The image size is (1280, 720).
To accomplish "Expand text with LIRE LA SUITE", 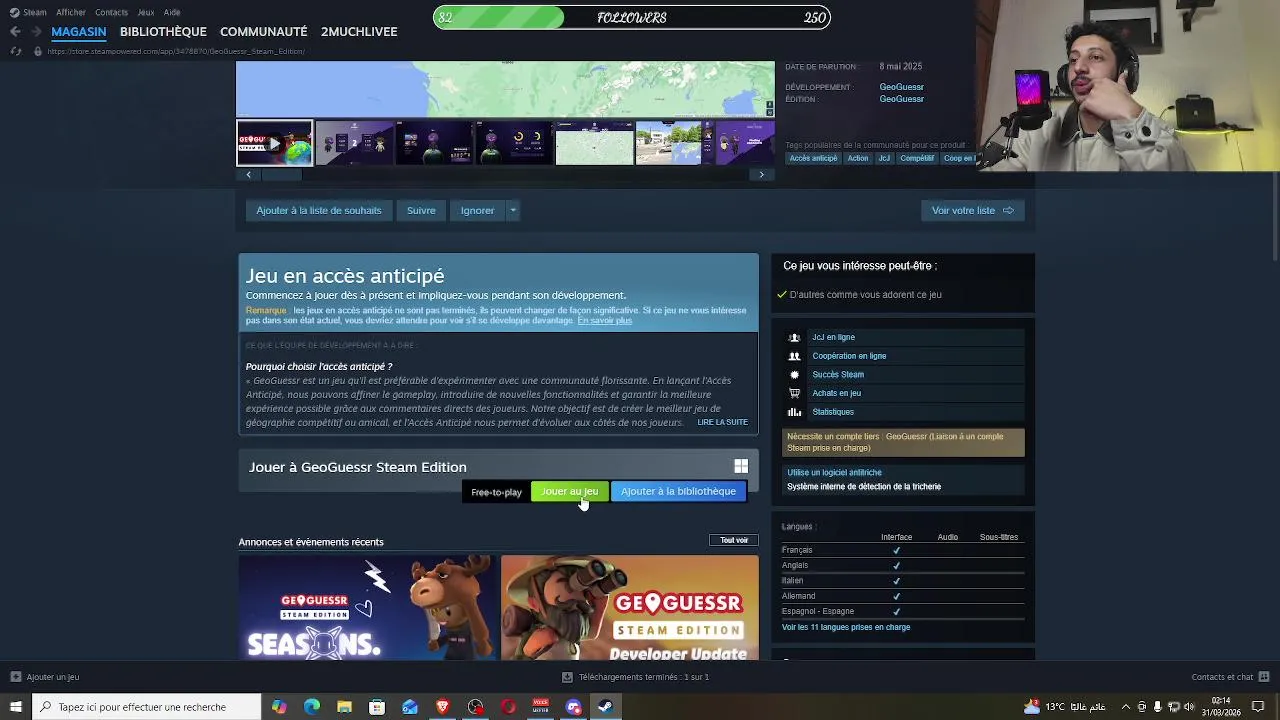I will click(x=722, y=422).
